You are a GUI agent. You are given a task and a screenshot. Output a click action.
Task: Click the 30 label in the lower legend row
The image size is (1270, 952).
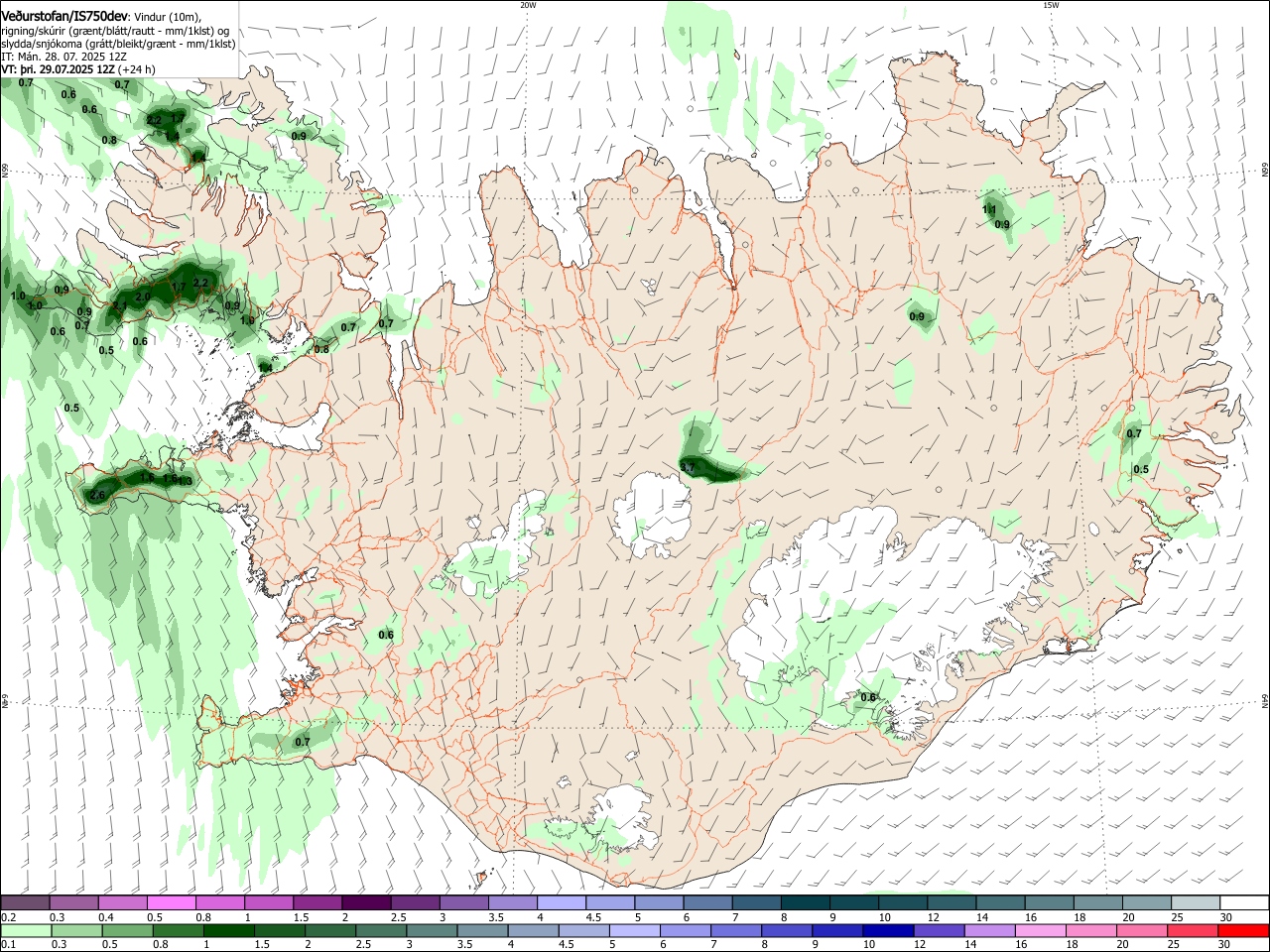1226,945
